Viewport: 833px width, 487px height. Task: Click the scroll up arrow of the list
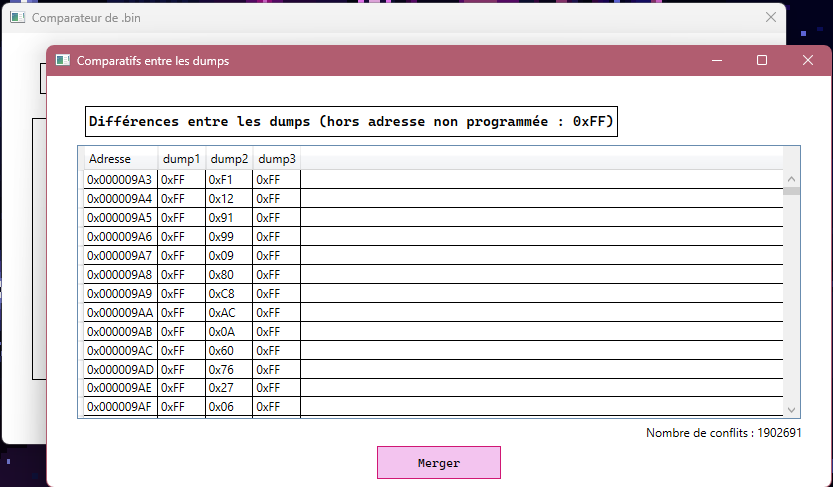click(x=792, y=179)
